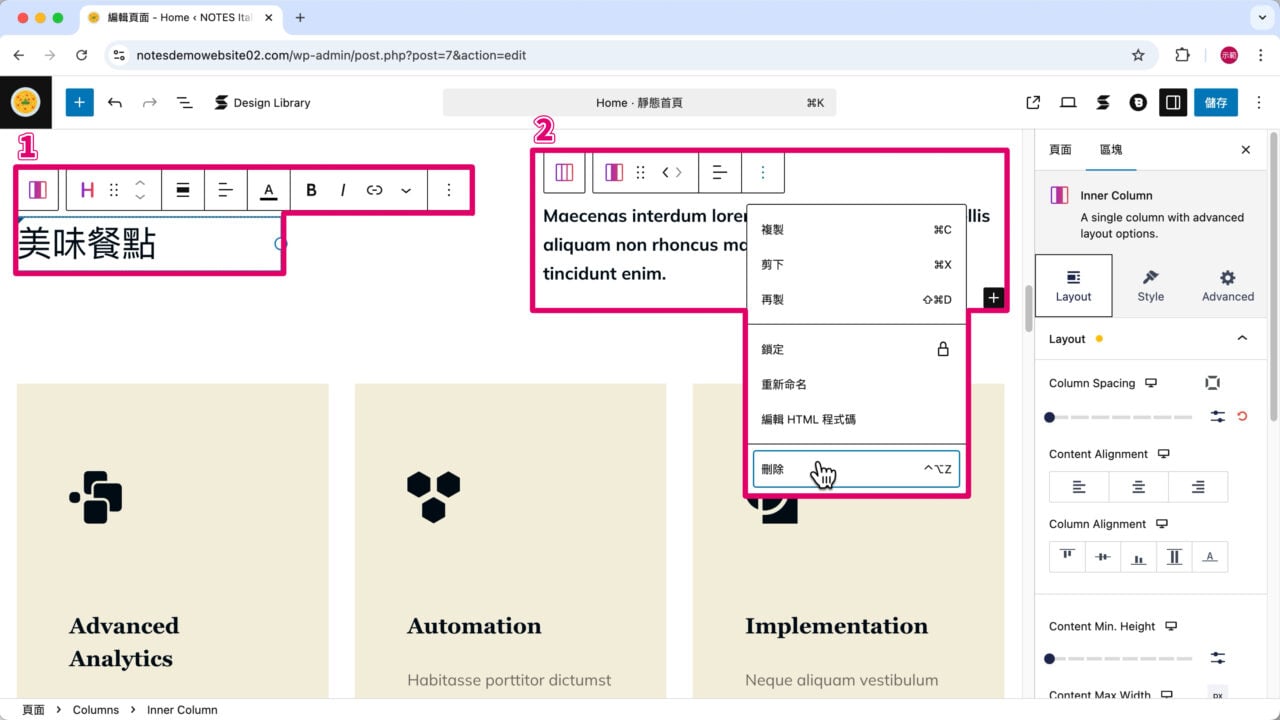Image resolution: width=1280 pixels, height=720 pixels.
Task: Set Column Alignment to top
Action: point(1067,557)
